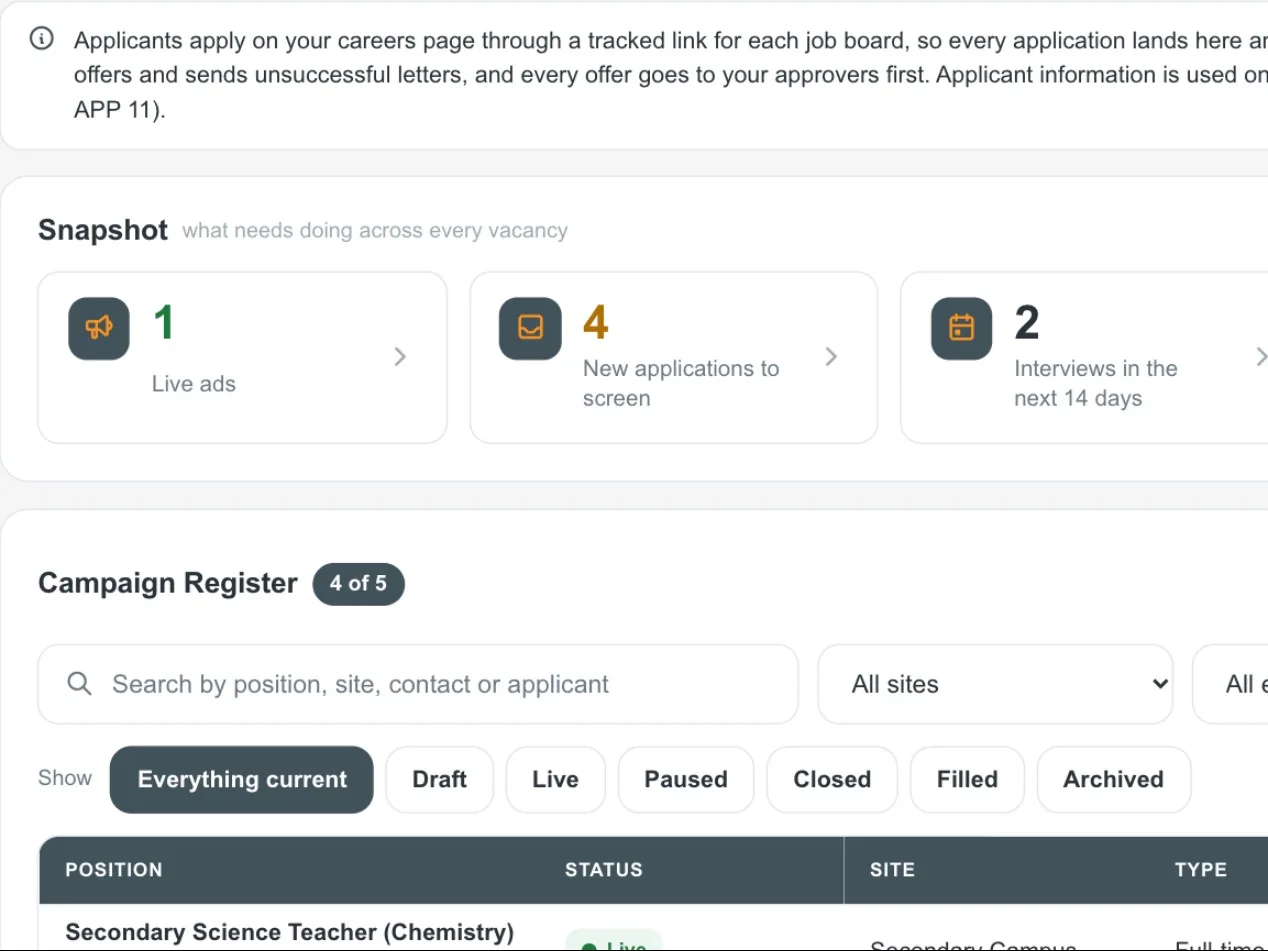Open Live ads card via its chevron
The width and height of the screenshot is (1268, 951).
coord(400,357)
